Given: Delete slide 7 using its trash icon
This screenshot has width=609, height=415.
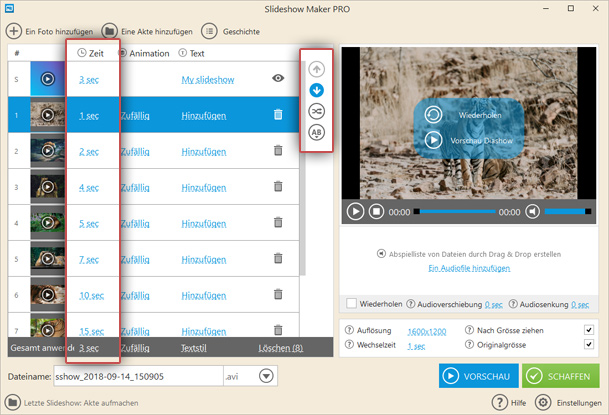Looking at the screenshot, I should (x=278, y=330).
